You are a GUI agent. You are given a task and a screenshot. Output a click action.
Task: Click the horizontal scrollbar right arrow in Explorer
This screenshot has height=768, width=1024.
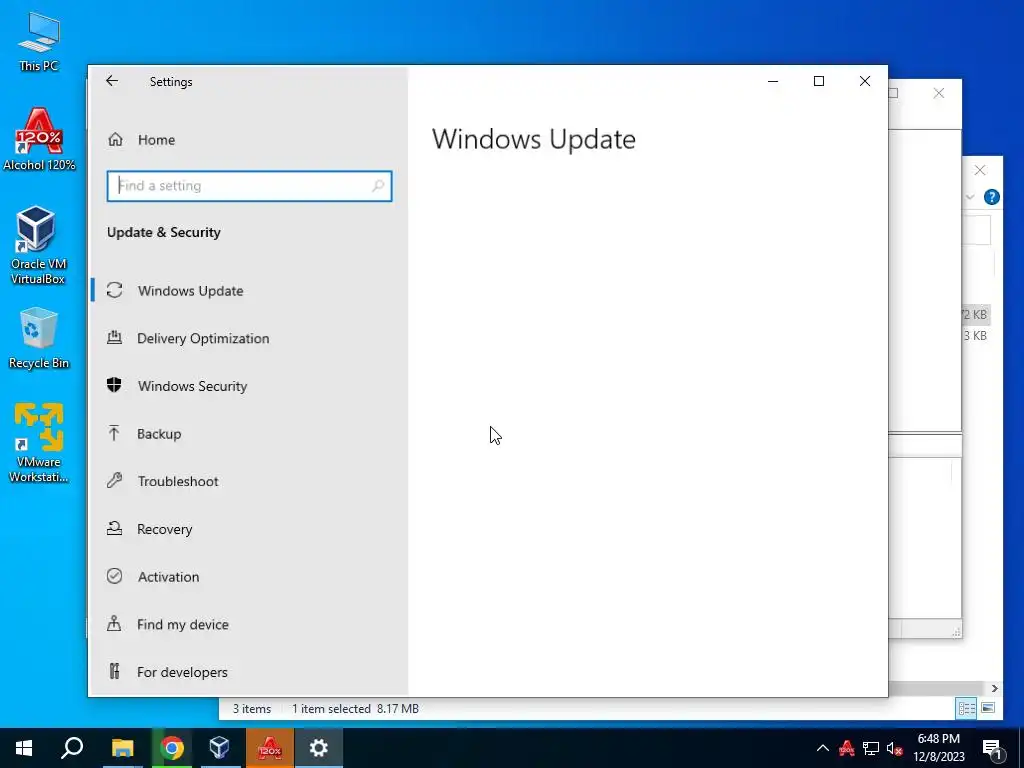[995, 688]
